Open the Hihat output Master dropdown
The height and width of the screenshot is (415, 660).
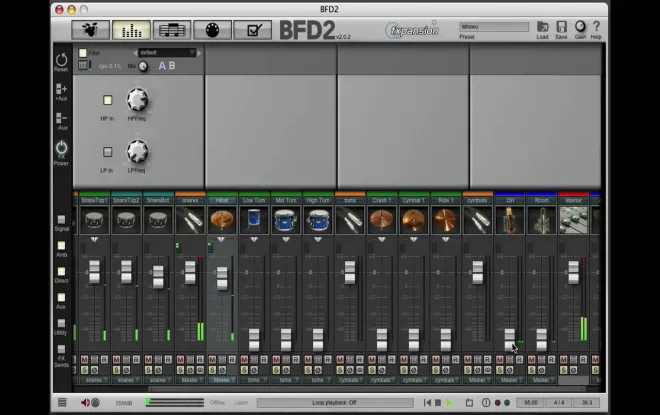click(x=222, y=380)
